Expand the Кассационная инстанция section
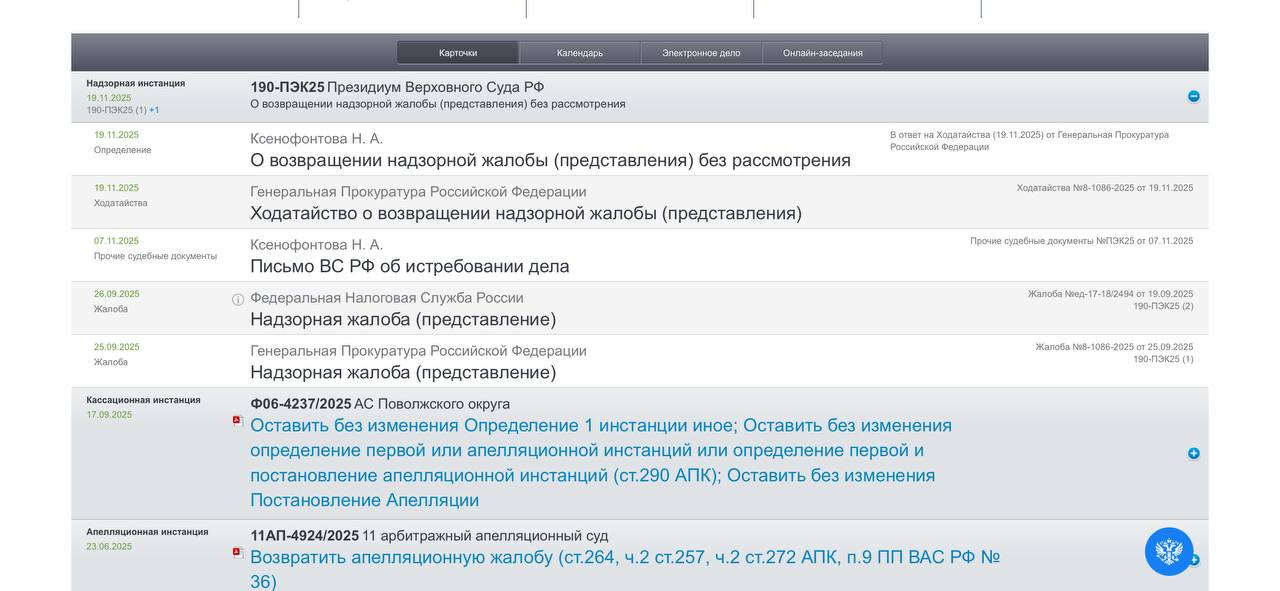The height and width of the screenshot is (591, 1280). pyautogui.click(x=1193, y=452)
